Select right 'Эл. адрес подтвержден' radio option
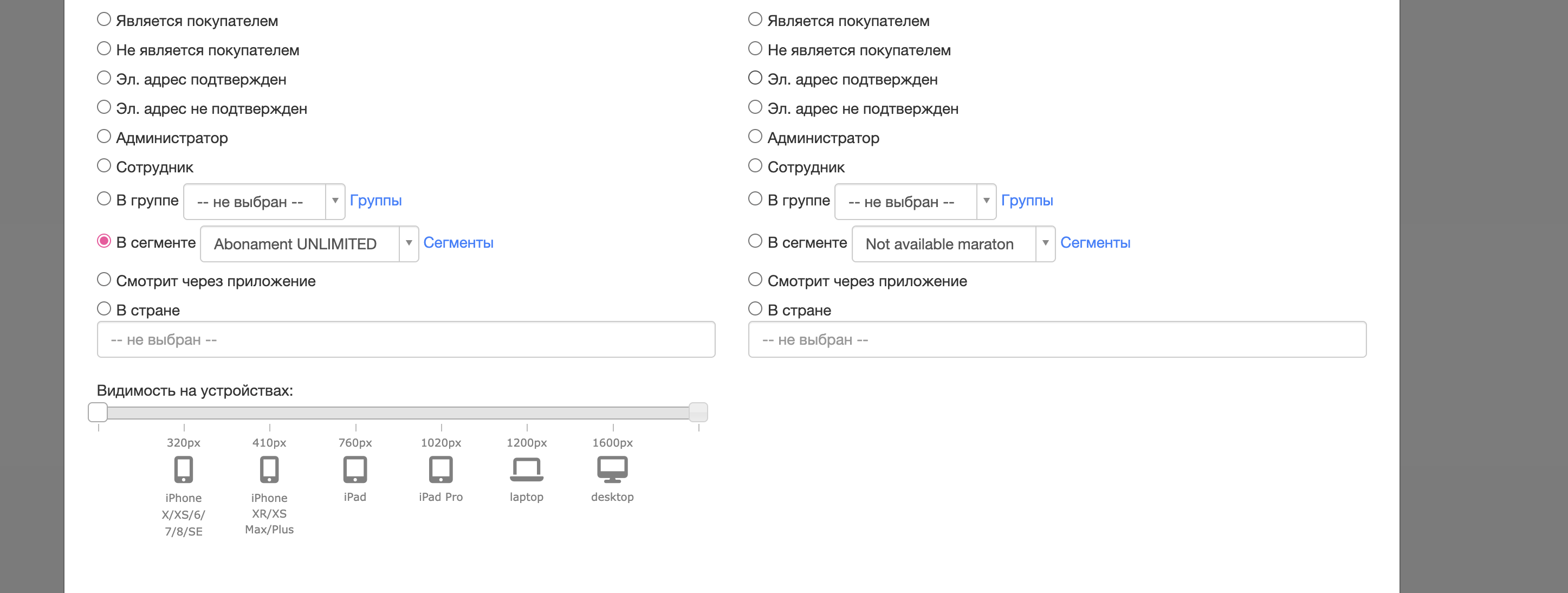This screenshot has width=1568, height=593. click(755, 78)
